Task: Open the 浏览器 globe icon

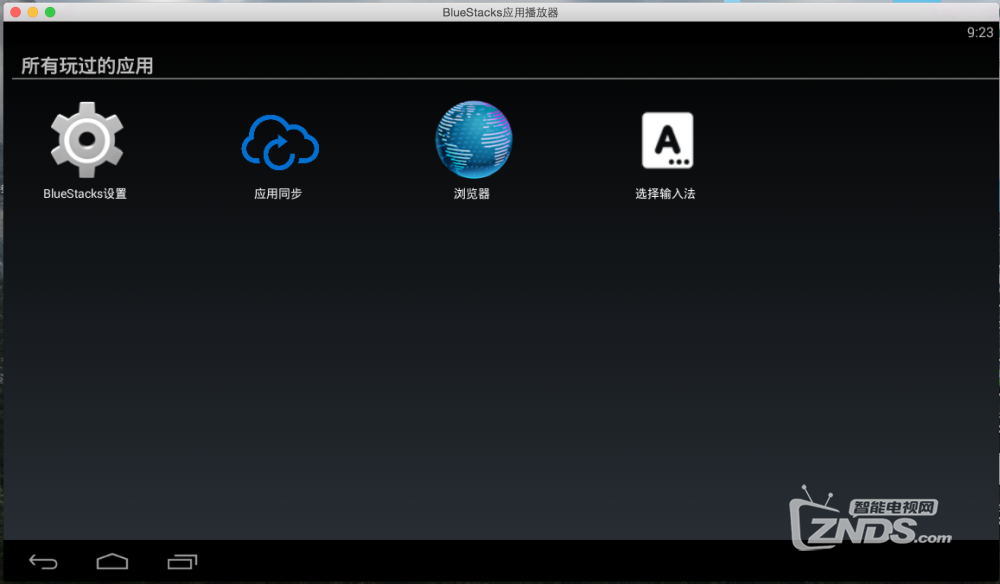Action: pyautogui.click(x=473, y=139)
